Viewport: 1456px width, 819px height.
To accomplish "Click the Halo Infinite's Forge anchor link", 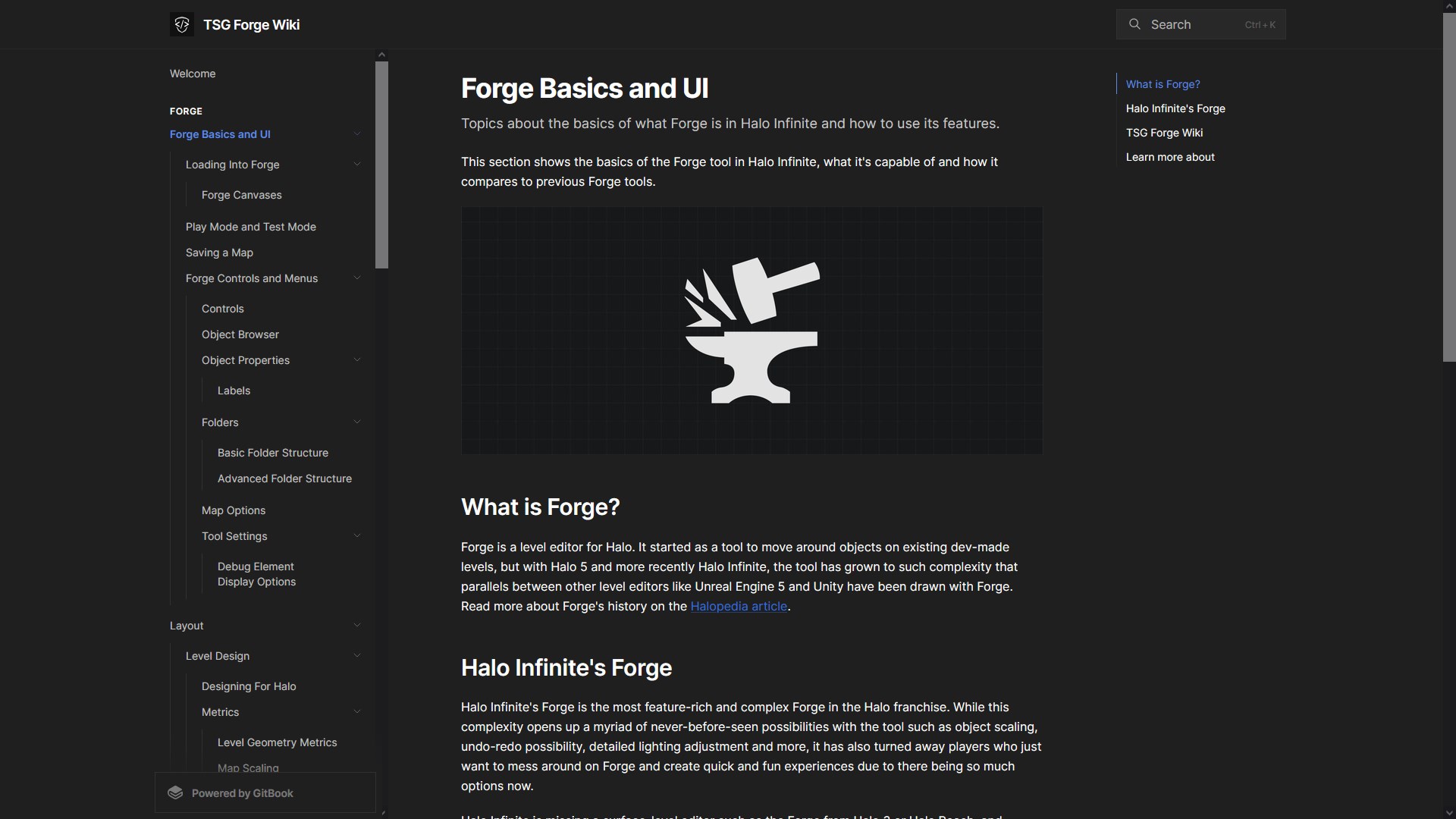I will click(1175, 108).
